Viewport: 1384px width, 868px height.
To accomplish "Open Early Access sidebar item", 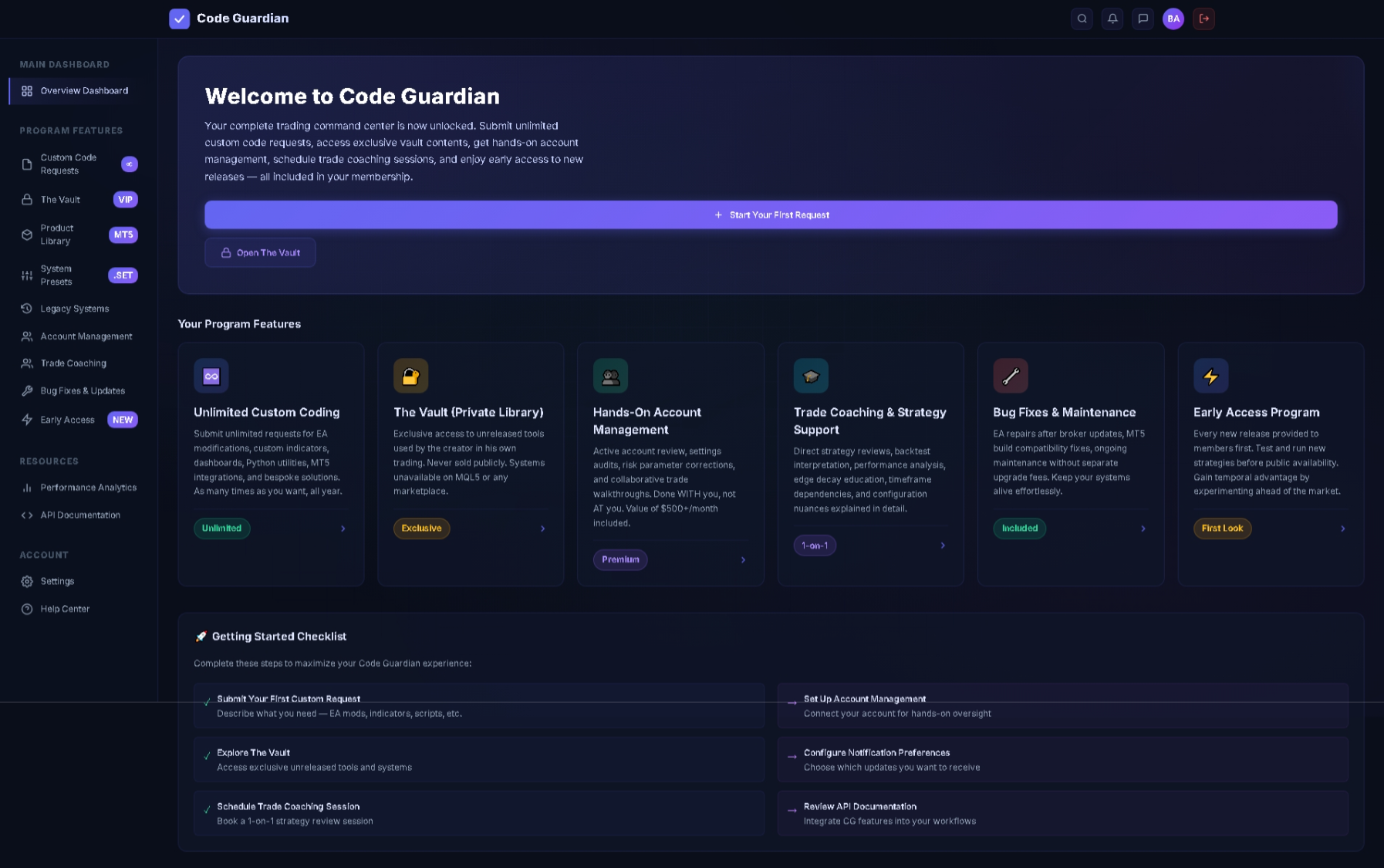I will [79, 420].
